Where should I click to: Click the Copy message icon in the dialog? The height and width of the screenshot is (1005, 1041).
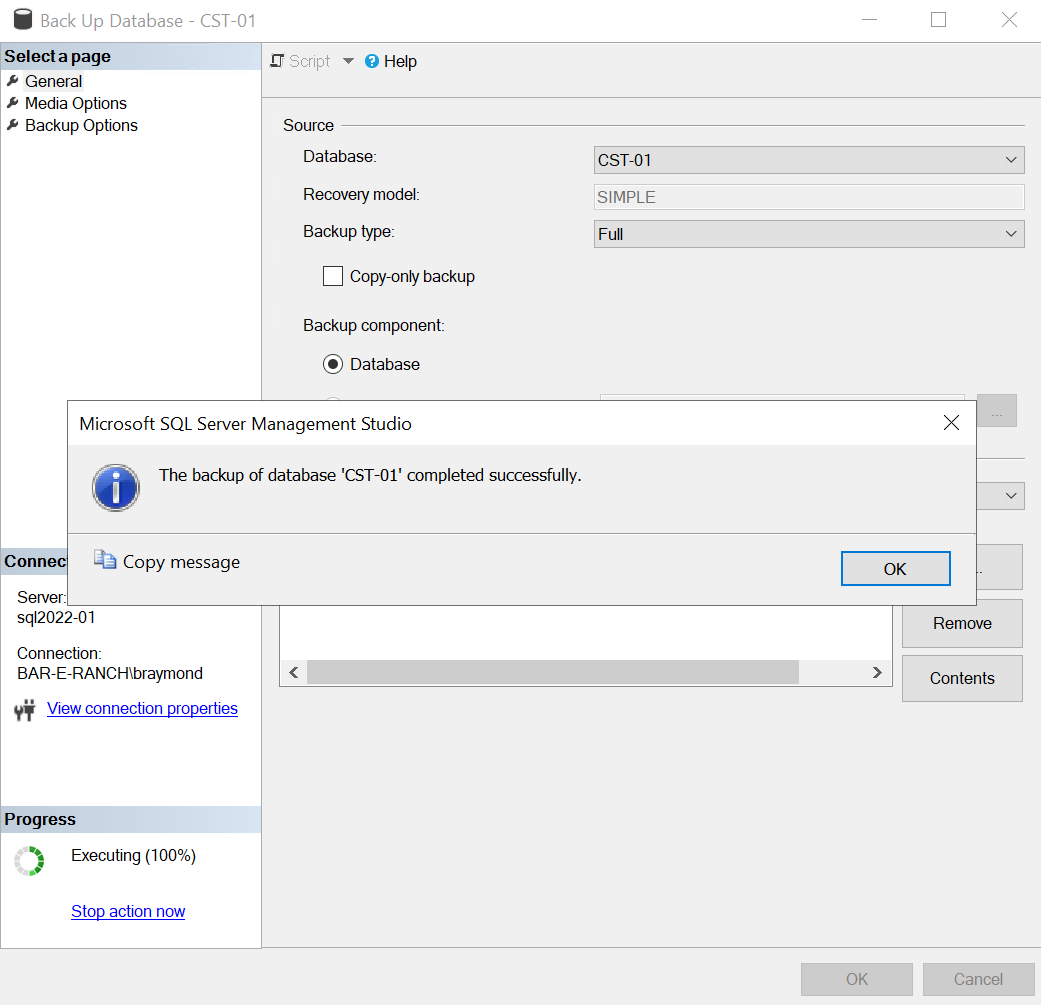pyautogui.click(x=105, y=560)
